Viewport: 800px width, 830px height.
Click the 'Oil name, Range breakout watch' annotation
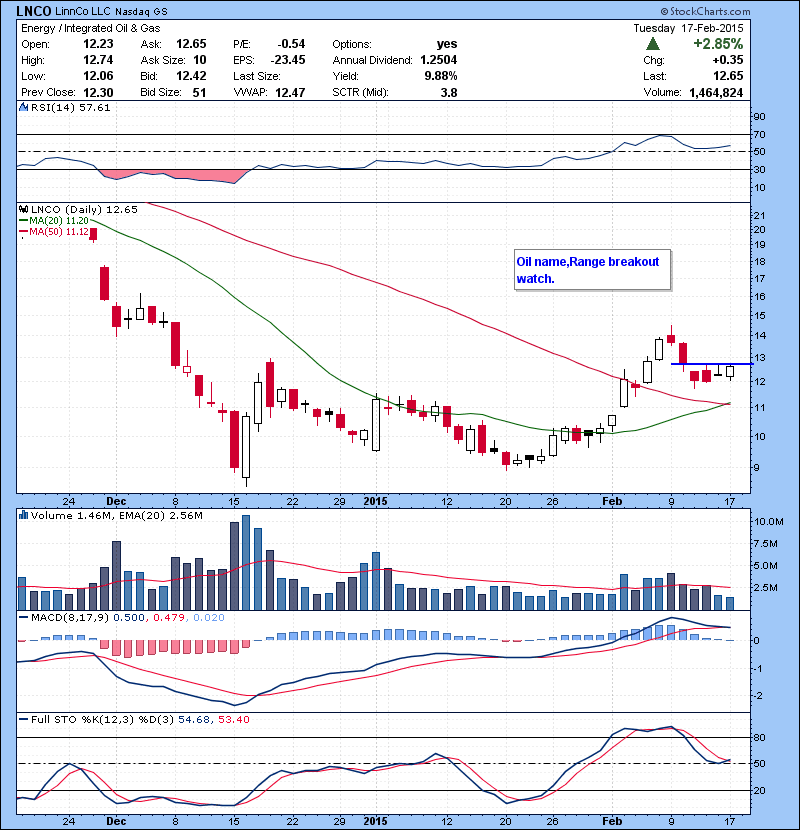592,270
